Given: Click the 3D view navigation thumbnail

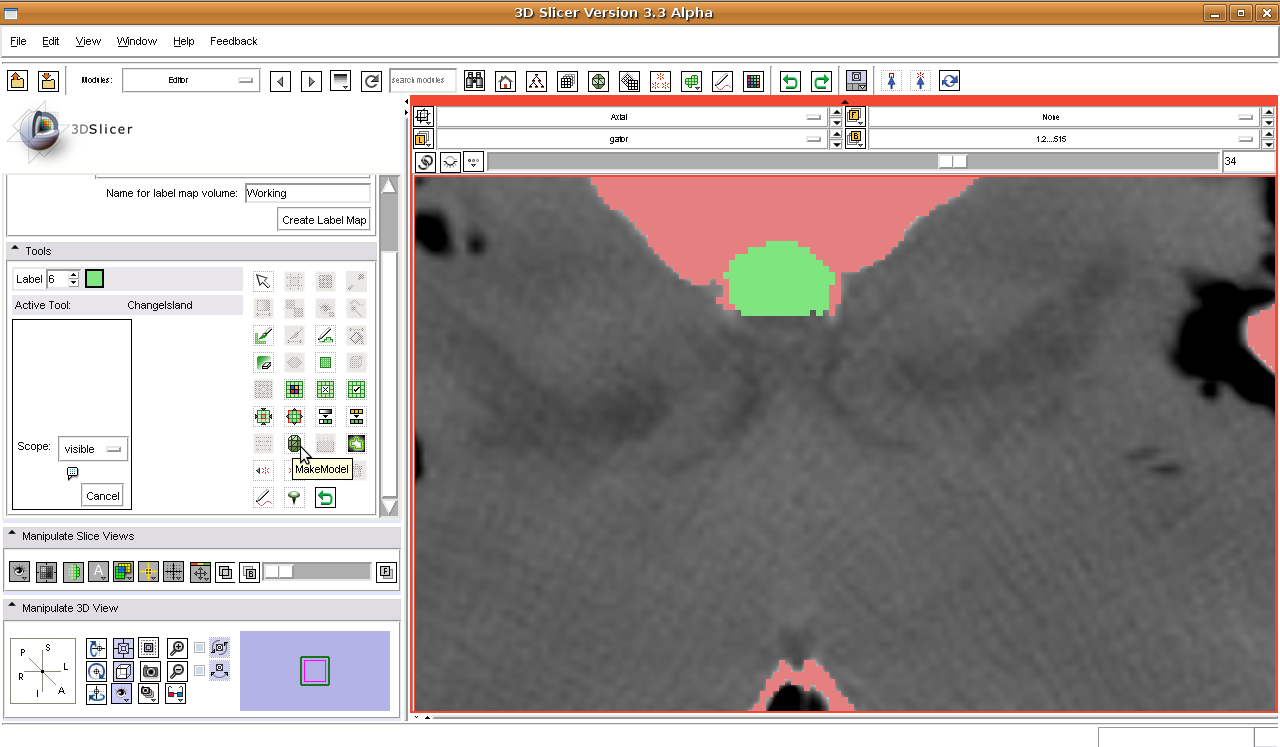Looking at the screenshot, I should pos(315,671).
